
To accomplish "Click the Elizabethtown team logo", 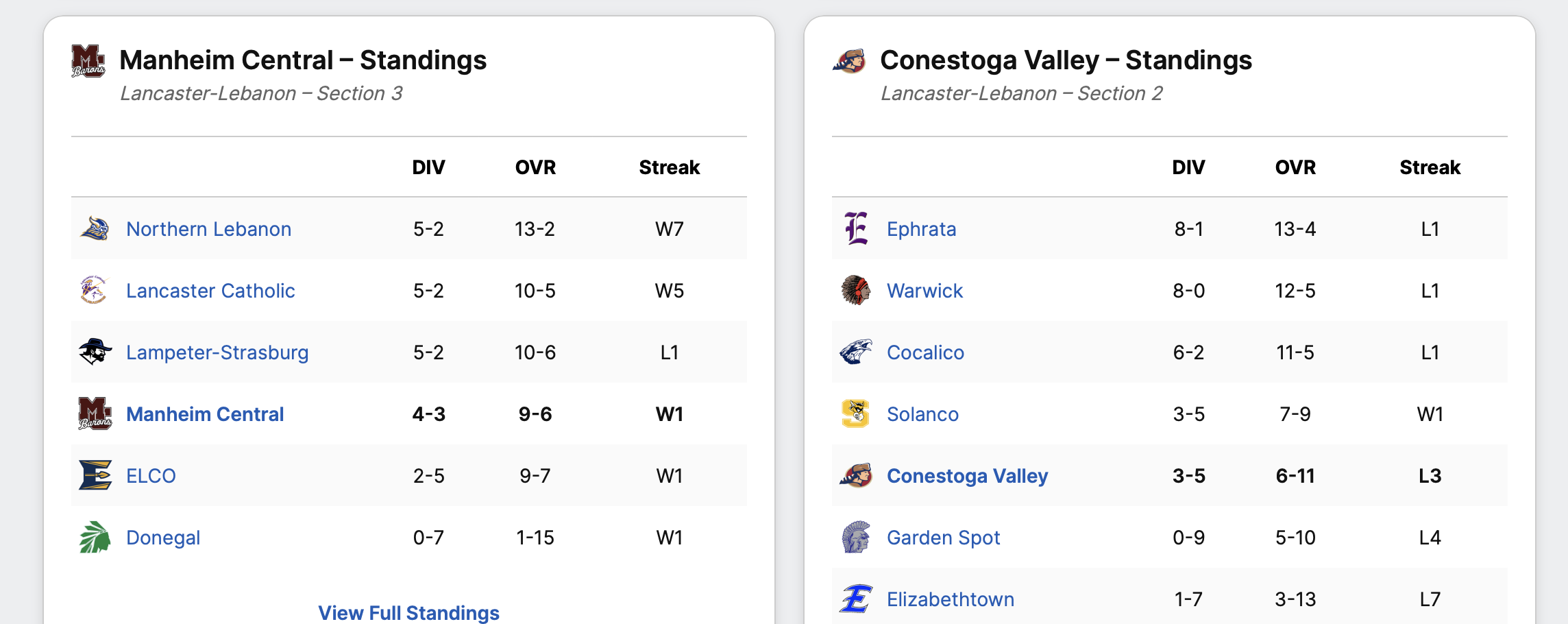I will click(x=855, y=599).
